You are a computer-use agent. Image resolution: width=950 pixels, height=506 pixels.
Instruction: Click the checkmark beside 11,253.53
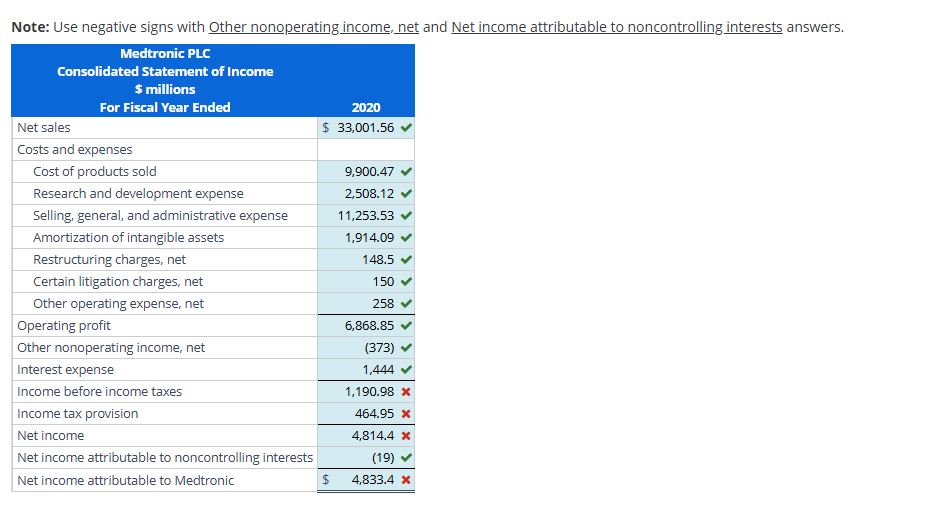pos(407,215)
